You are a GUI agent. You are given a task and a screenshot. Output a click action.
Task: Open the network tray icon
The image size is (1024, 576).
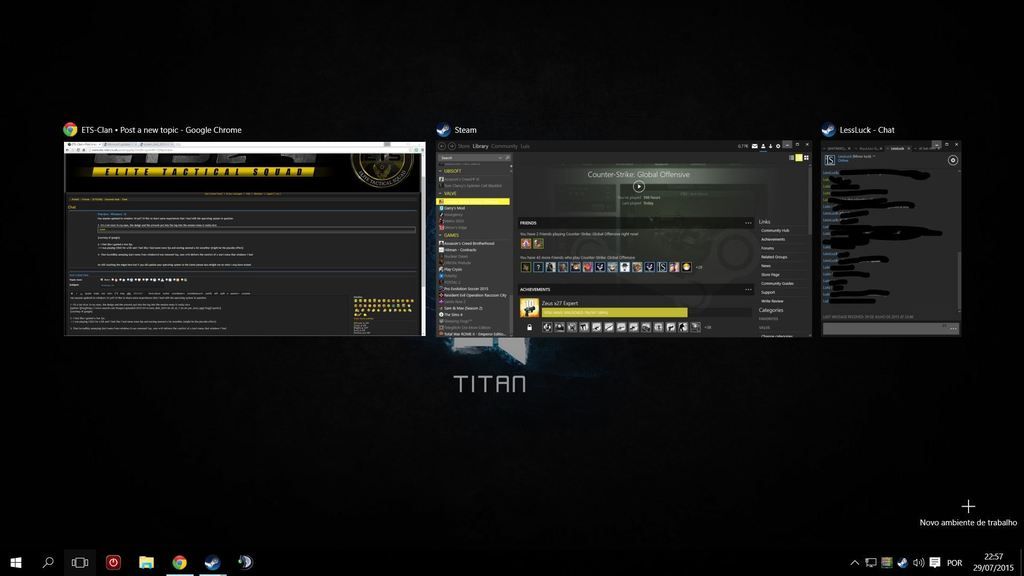pyautogui.click(x=871, y=562)
